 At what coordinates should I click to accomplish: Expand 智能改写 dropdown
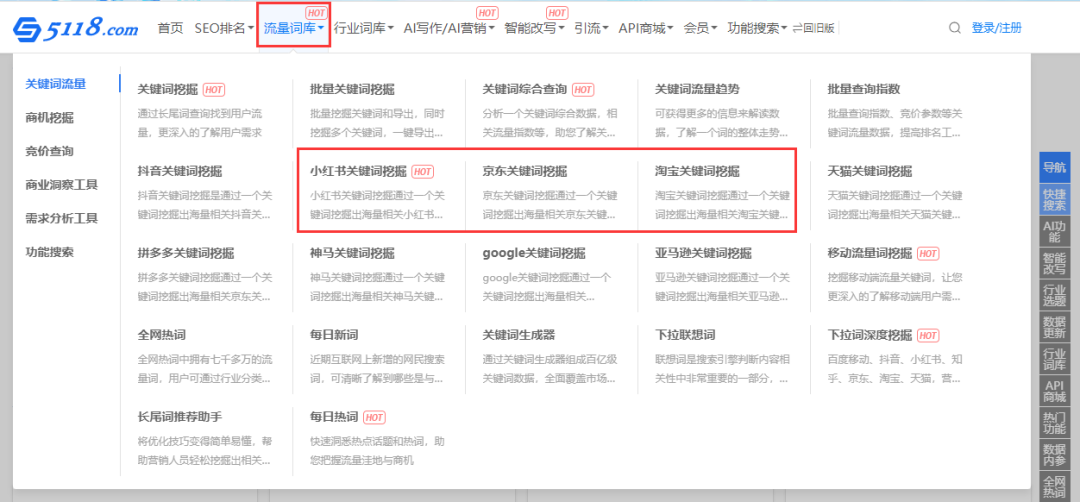[x=534, y=28]
